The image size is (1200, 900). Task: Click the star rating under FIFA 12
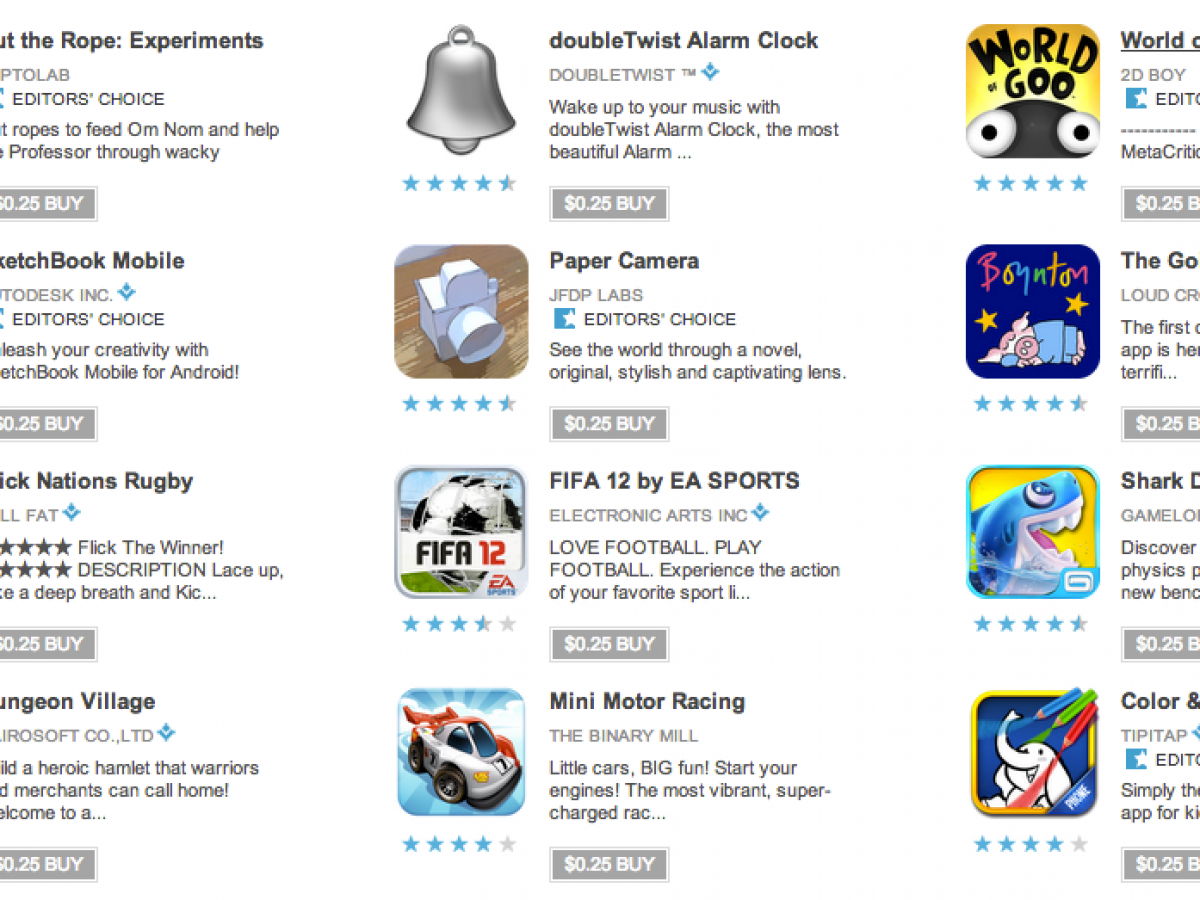pyautogui.click(x=459, y=624)
